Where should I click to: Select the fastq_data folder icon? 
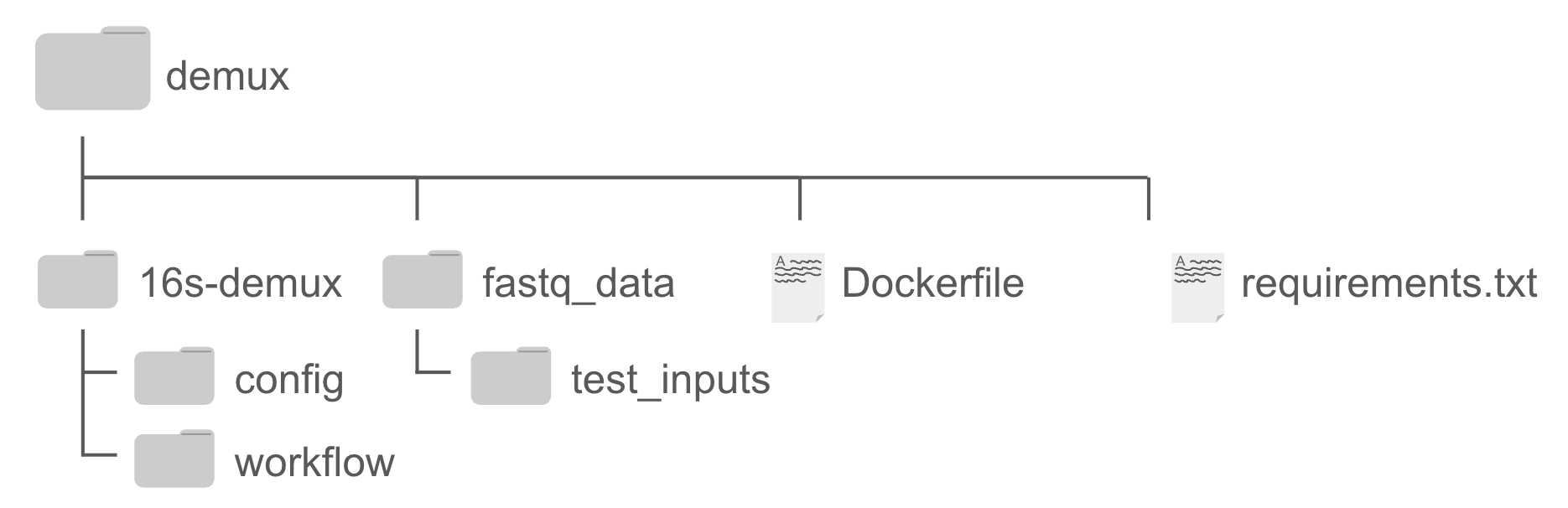(x=422, y=280)
